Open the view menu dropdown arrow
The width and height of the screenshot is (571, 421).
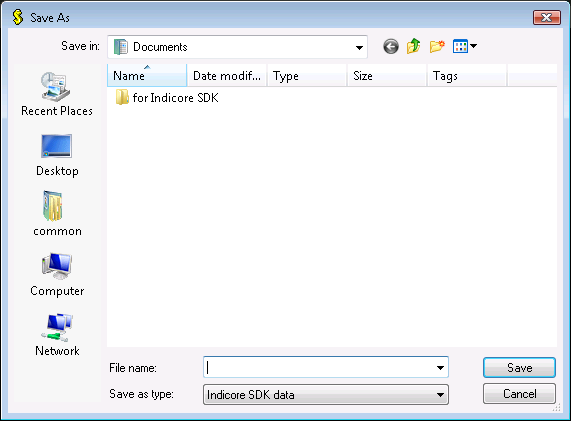[x=473, y=46]
